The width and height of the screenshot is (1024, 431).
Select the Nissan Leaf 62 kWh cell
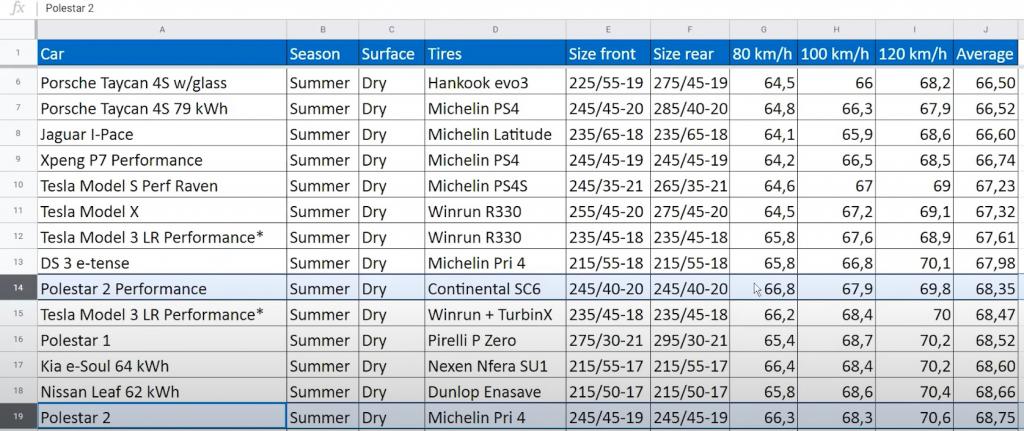pos(162,391)
